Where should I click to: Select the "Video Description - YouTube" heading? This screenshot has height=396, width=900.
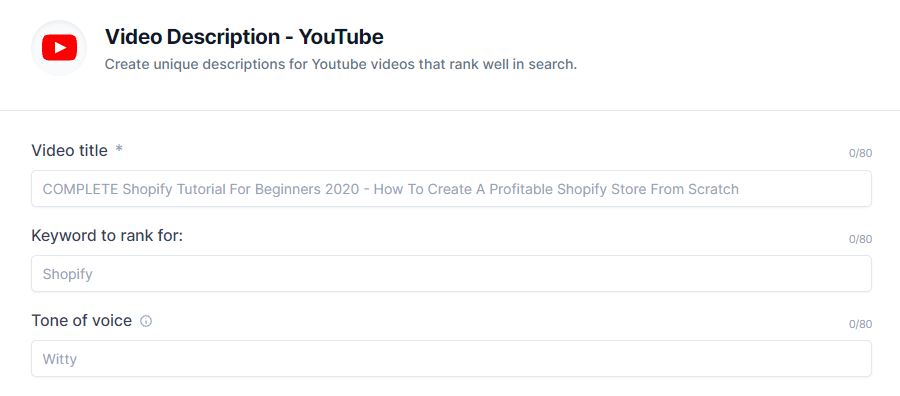tap(244, 37)
